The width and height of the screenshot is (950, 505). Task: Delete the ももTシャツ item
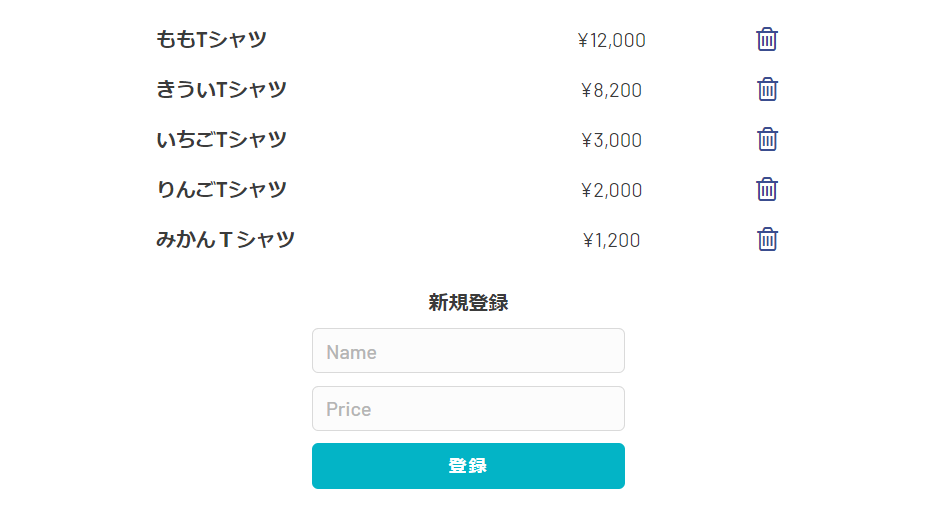767,40
